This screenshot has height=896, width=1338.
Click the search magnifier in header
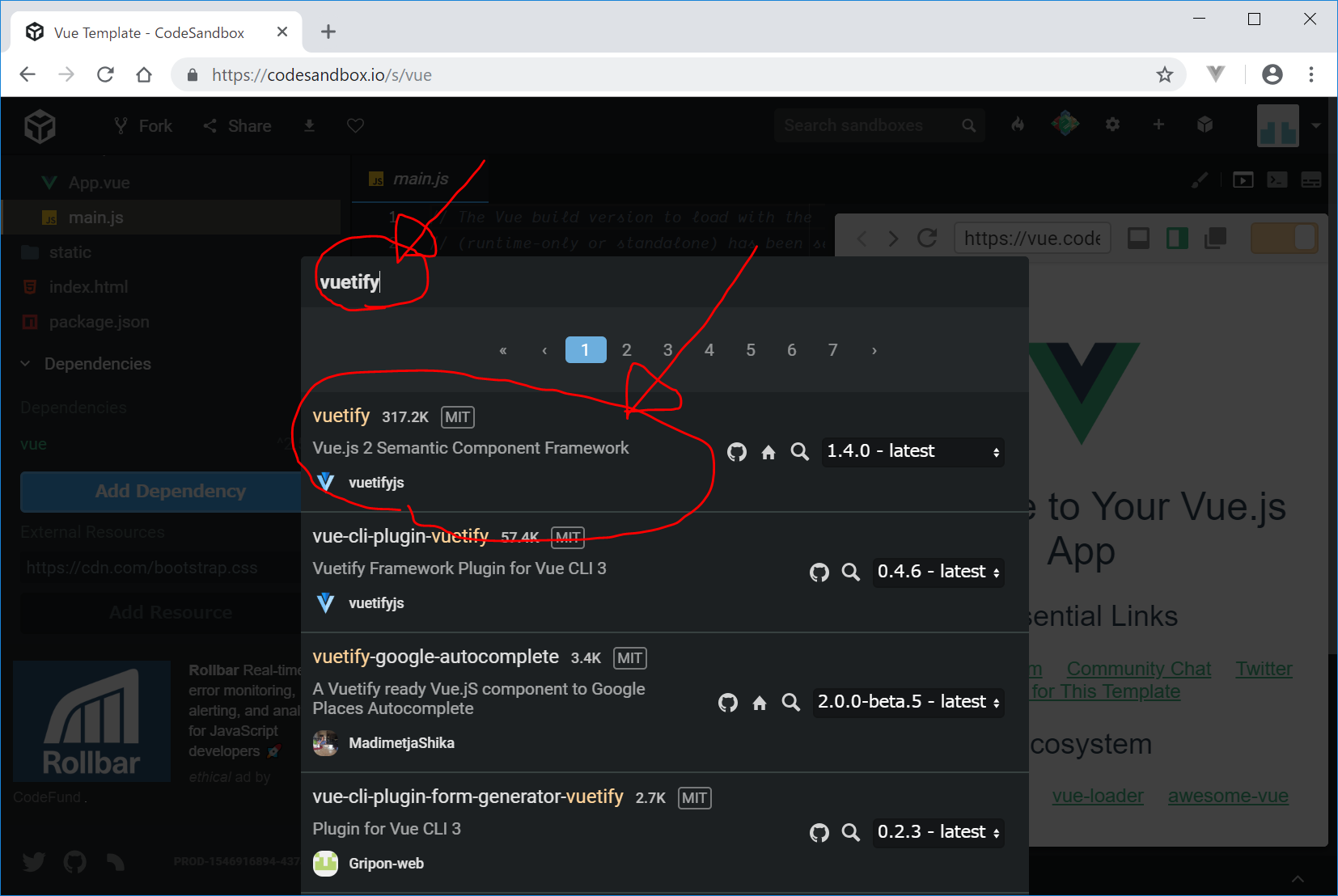coord(969,125)
